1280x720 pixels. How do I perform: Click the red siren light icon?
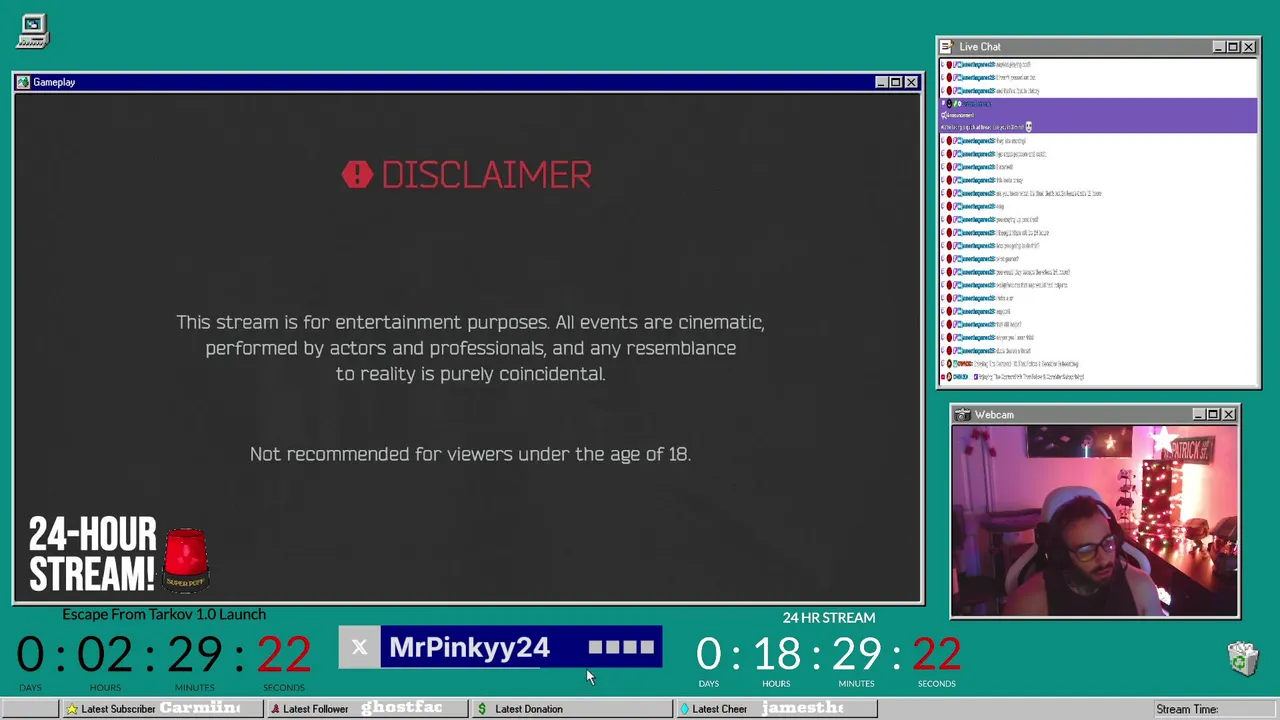186,558
